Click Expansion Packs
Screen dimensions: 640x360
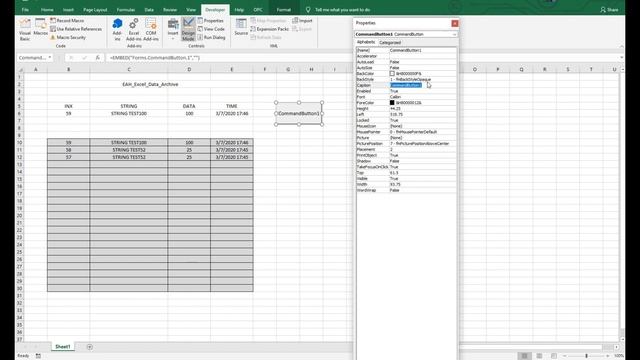[269, 29]
